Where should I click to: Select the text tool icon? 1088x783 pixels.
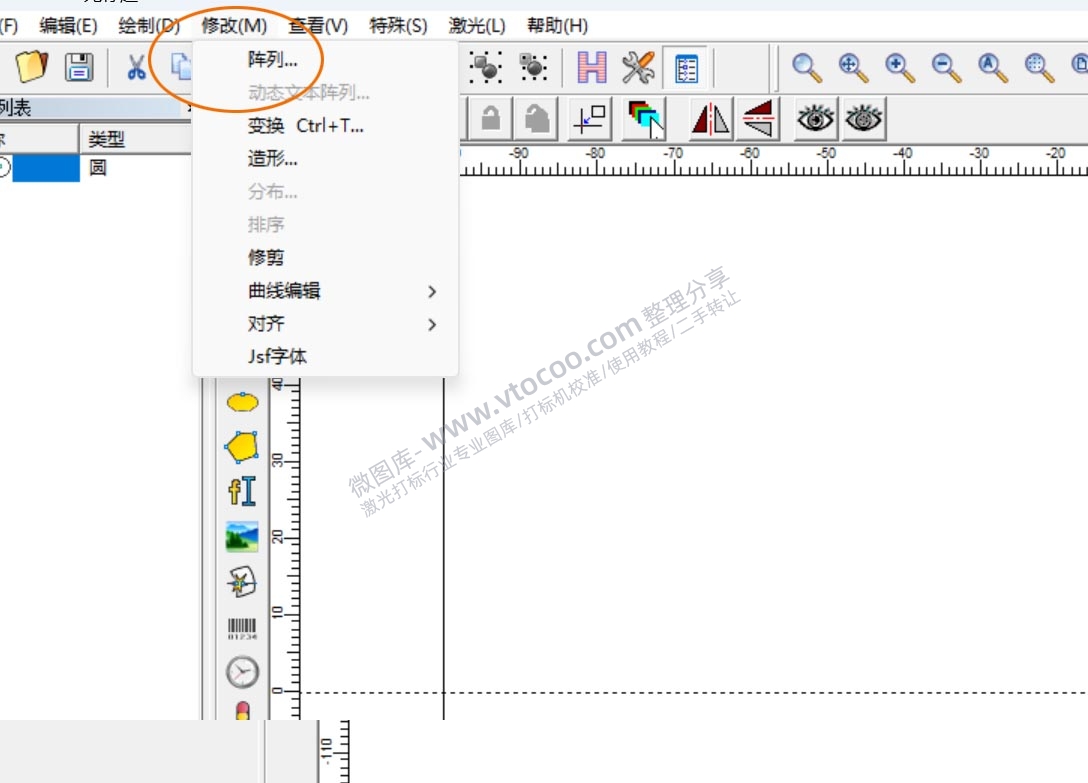point(242,491)
